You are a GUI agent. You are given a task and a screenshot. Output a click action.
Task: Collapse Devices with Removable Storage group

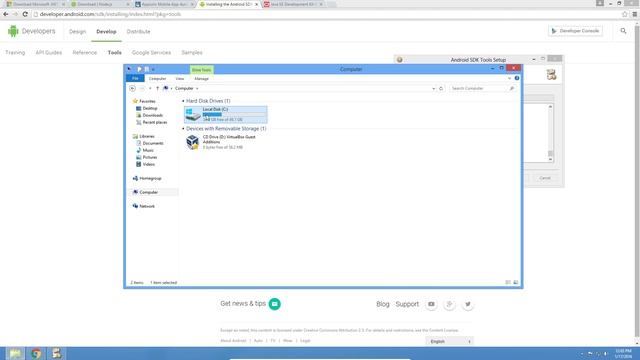[183, 129]
